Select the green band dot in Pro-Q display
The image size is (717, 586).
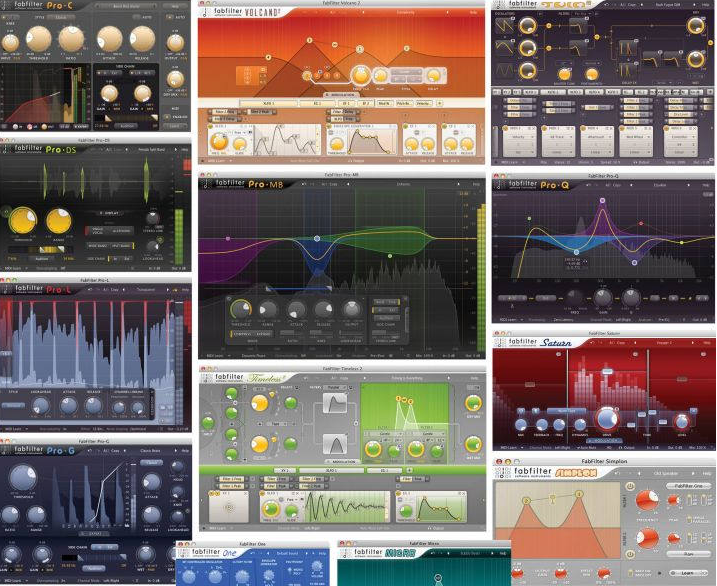click(x=530, y=219)
